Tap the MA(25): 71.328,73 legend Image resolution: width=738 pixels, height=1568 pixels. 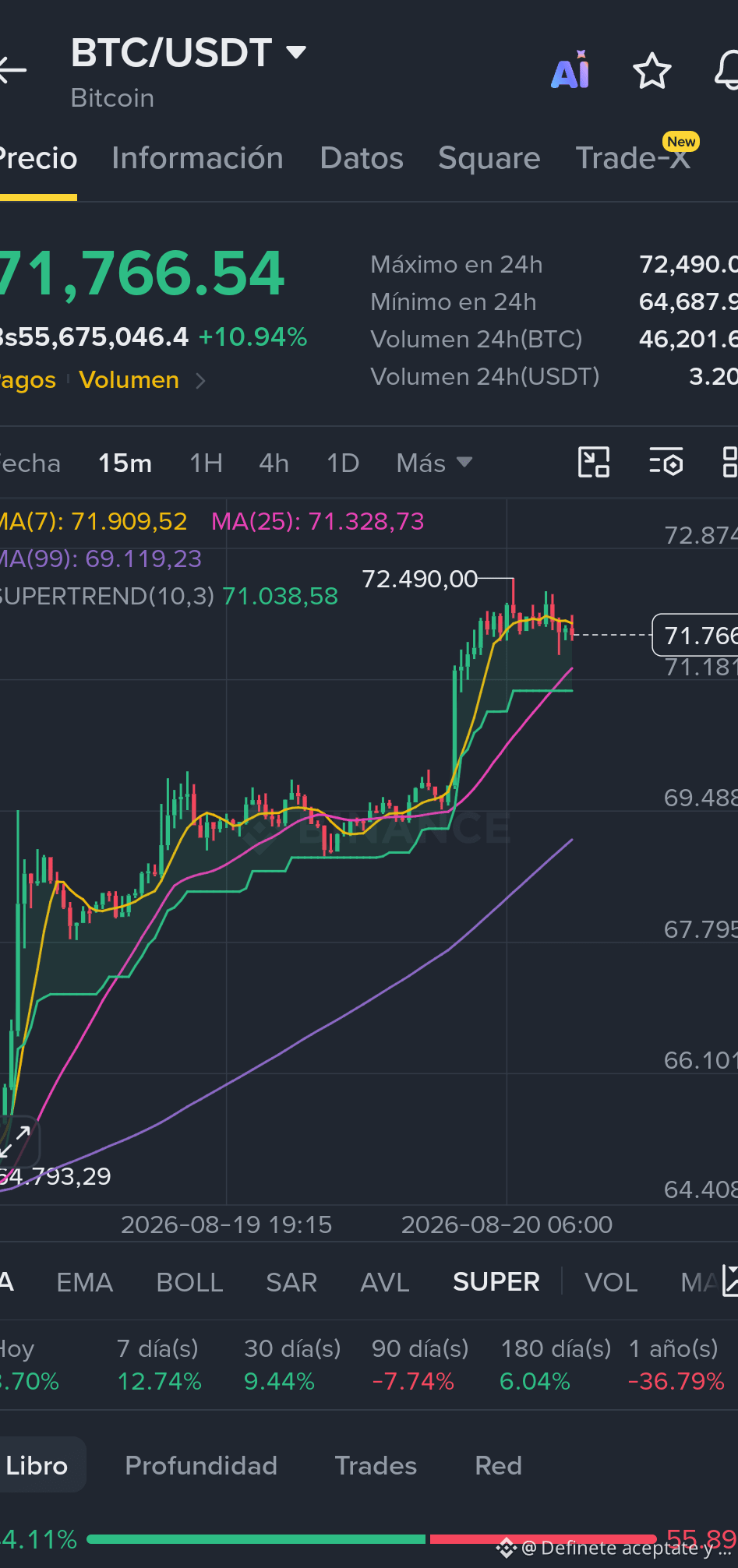[x=318, y=521]
